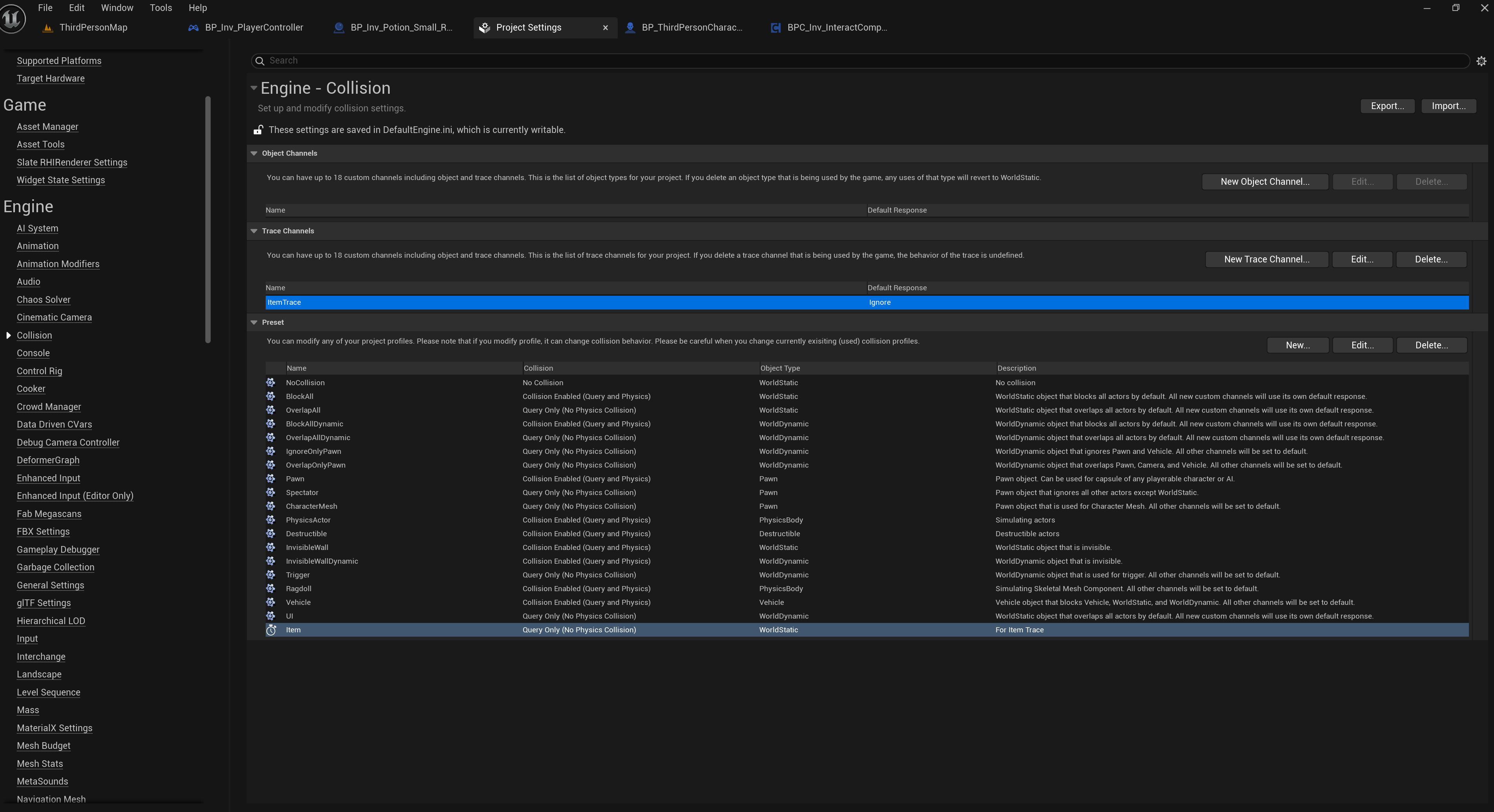This screenshot has height=812, width=1494.
Task: Click the BPC_Inv_InteractComp tab component icon
Action: pos(775,28)
